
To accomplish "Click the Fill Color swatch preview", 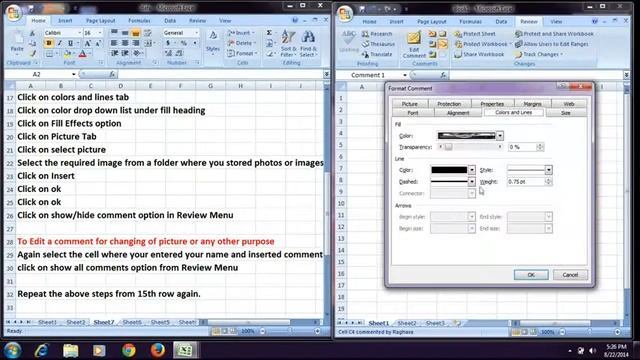I will [466, 136].
